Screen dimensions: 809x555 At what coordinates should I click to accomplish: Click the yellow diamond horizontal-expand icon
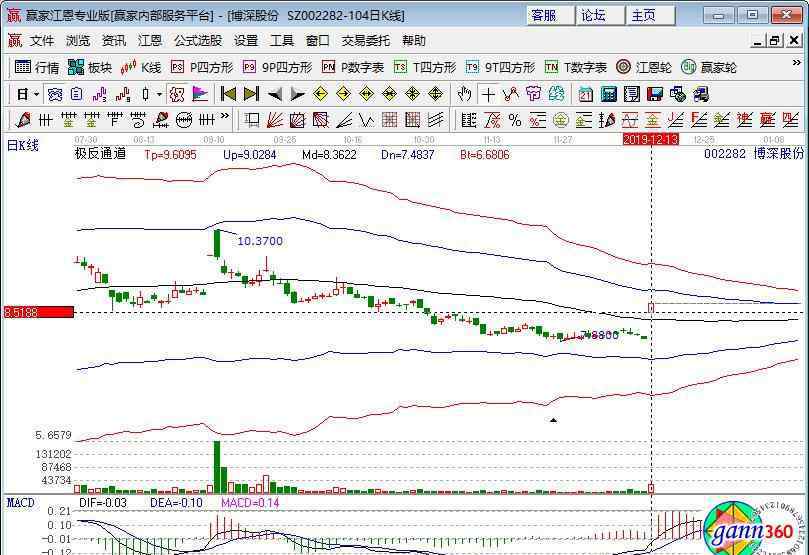(x=367, y=94)
